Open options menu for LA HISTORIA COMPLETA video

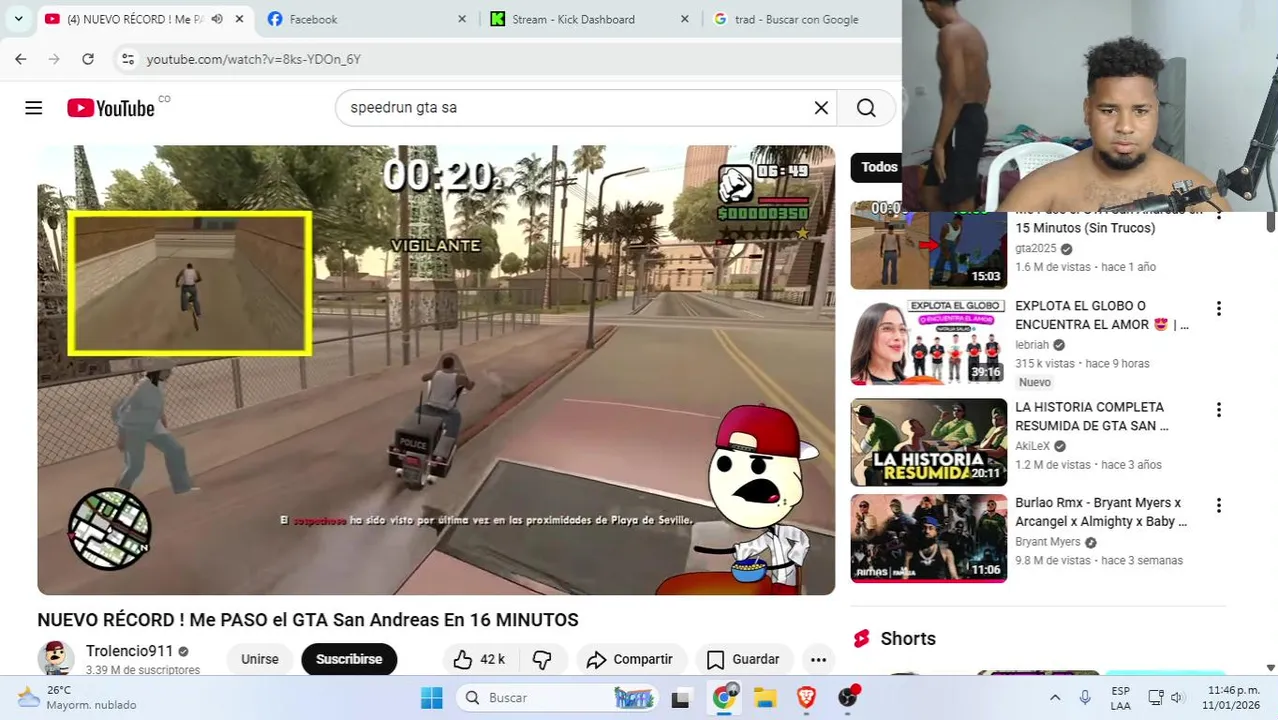pos(1218,410)
